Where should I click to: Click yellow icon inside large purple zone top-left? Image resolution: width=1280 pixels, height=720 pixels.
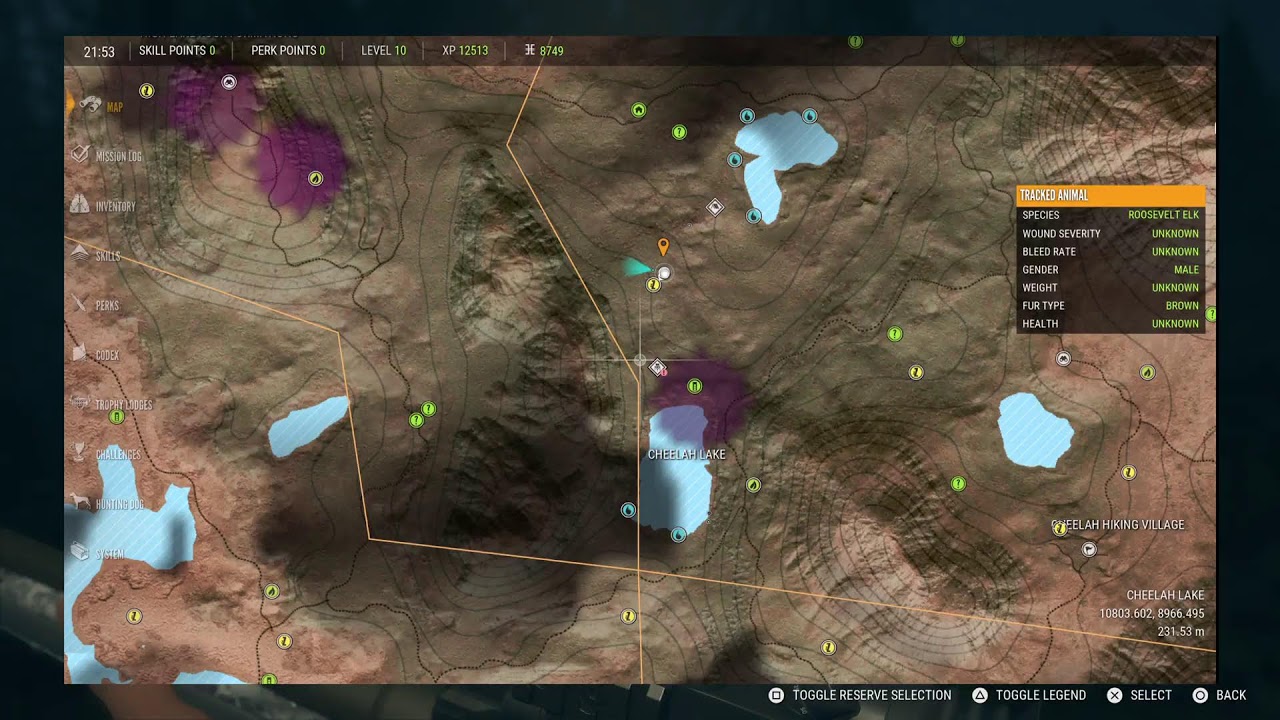[x=316, y=179]
